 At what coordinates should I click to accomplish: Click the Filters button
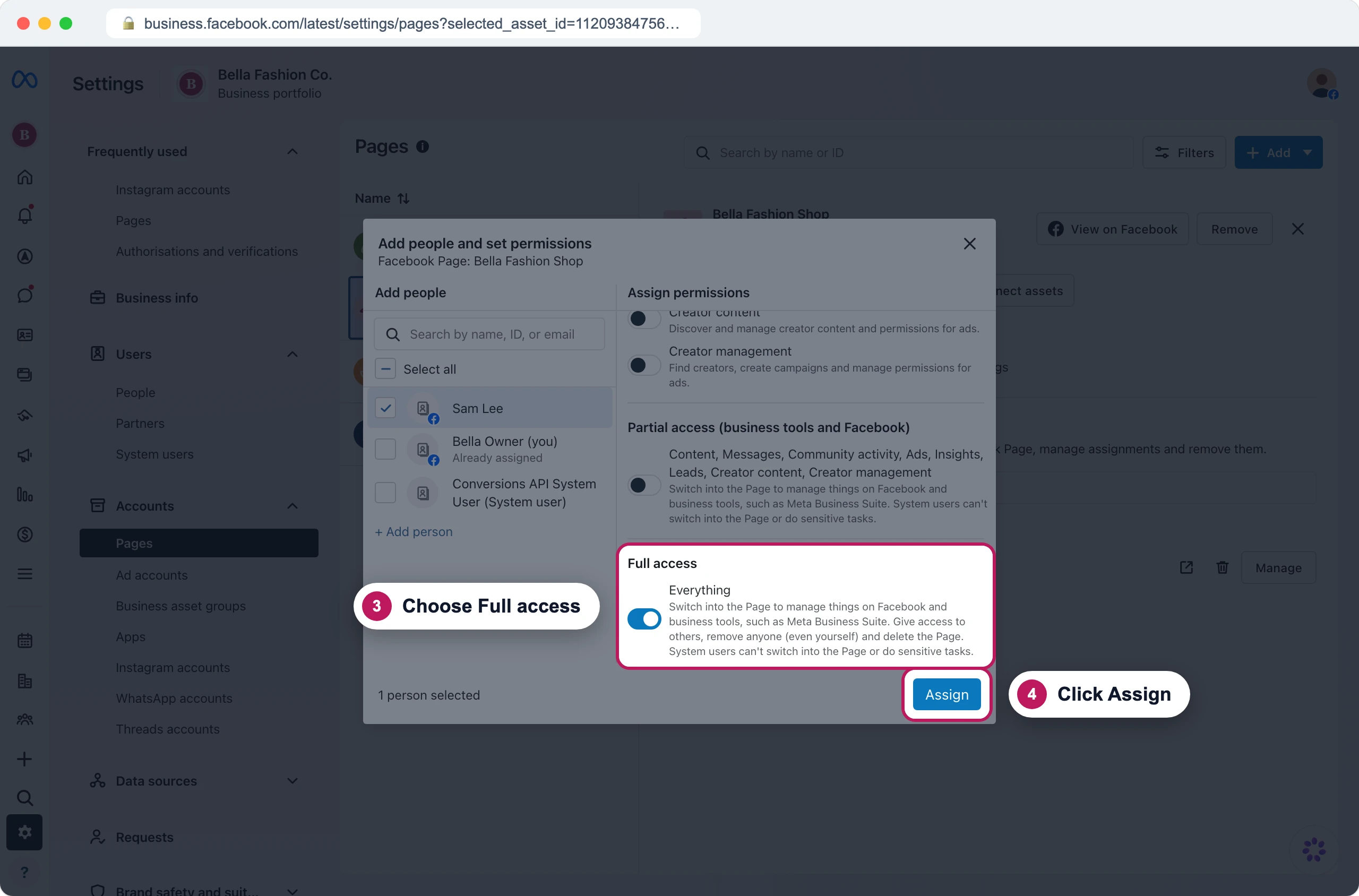click(x=1184, y=152)
